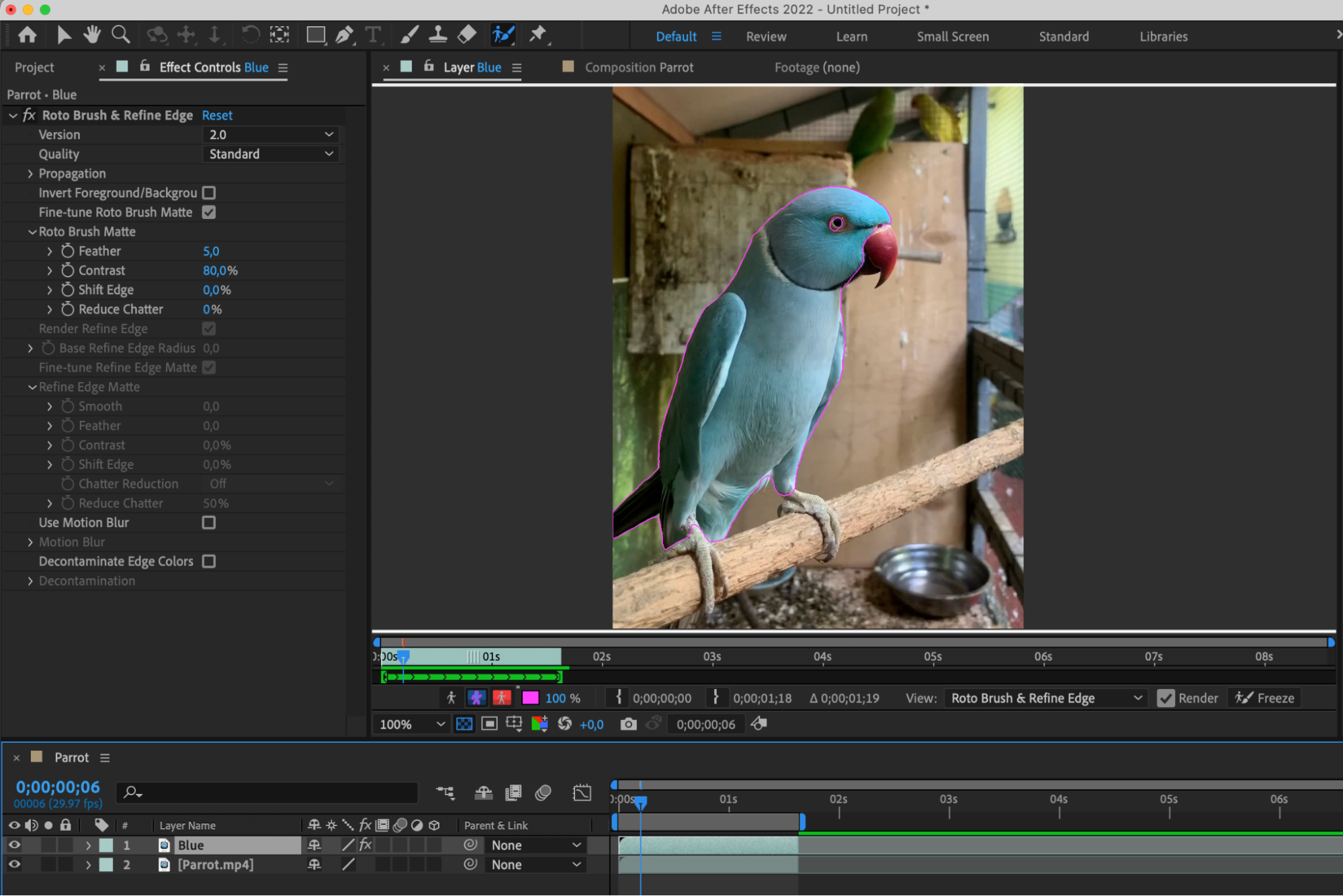Viewport: 1343px width, 896px height.
Task: Select the Rotation tool
Action: coord(251,35)
